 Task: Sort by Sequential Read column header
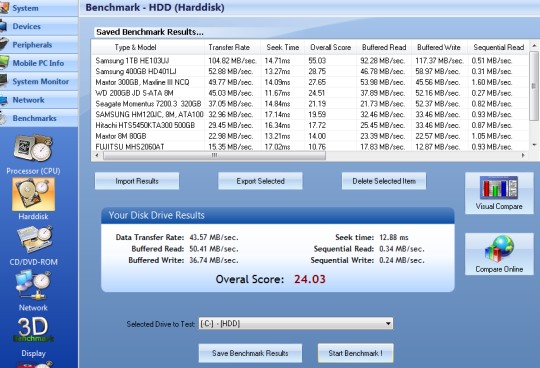[498, 48]
